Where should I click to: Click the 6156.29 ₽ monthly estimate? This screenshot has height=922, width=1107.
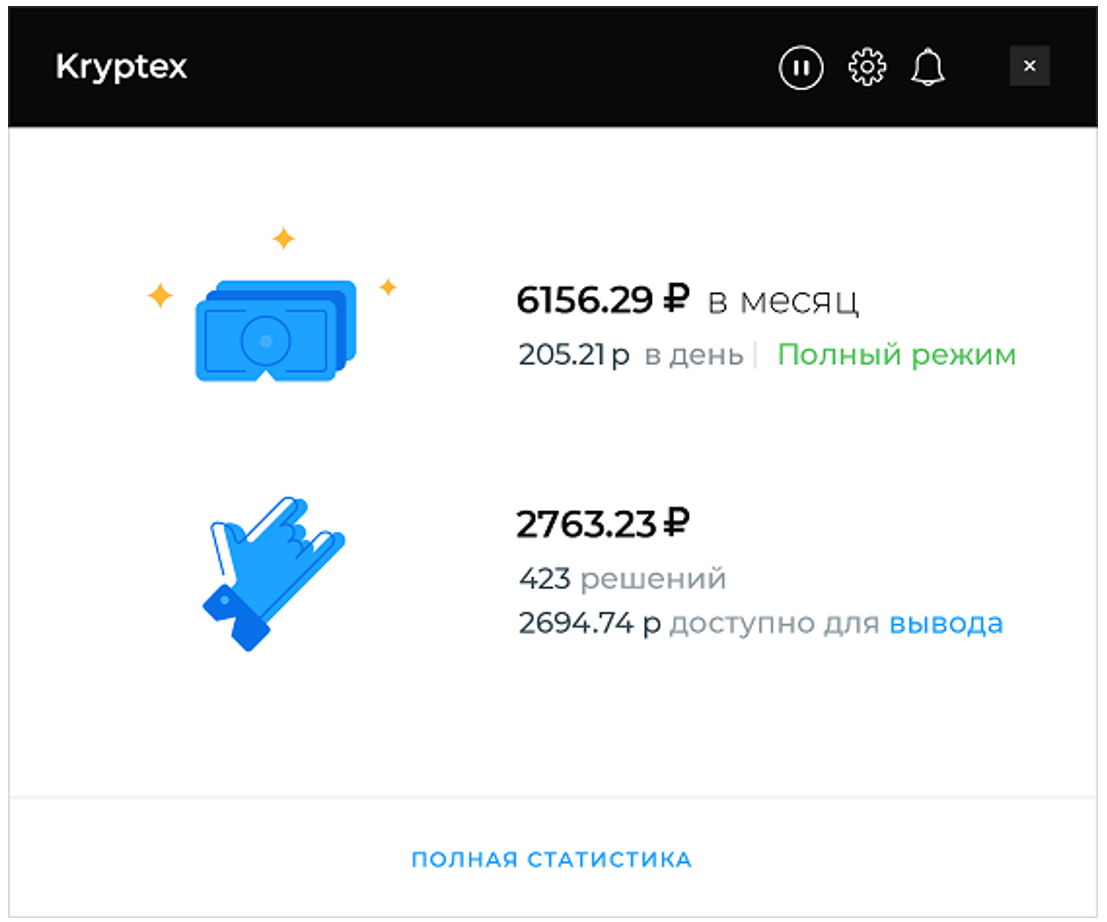coord(602,299)
